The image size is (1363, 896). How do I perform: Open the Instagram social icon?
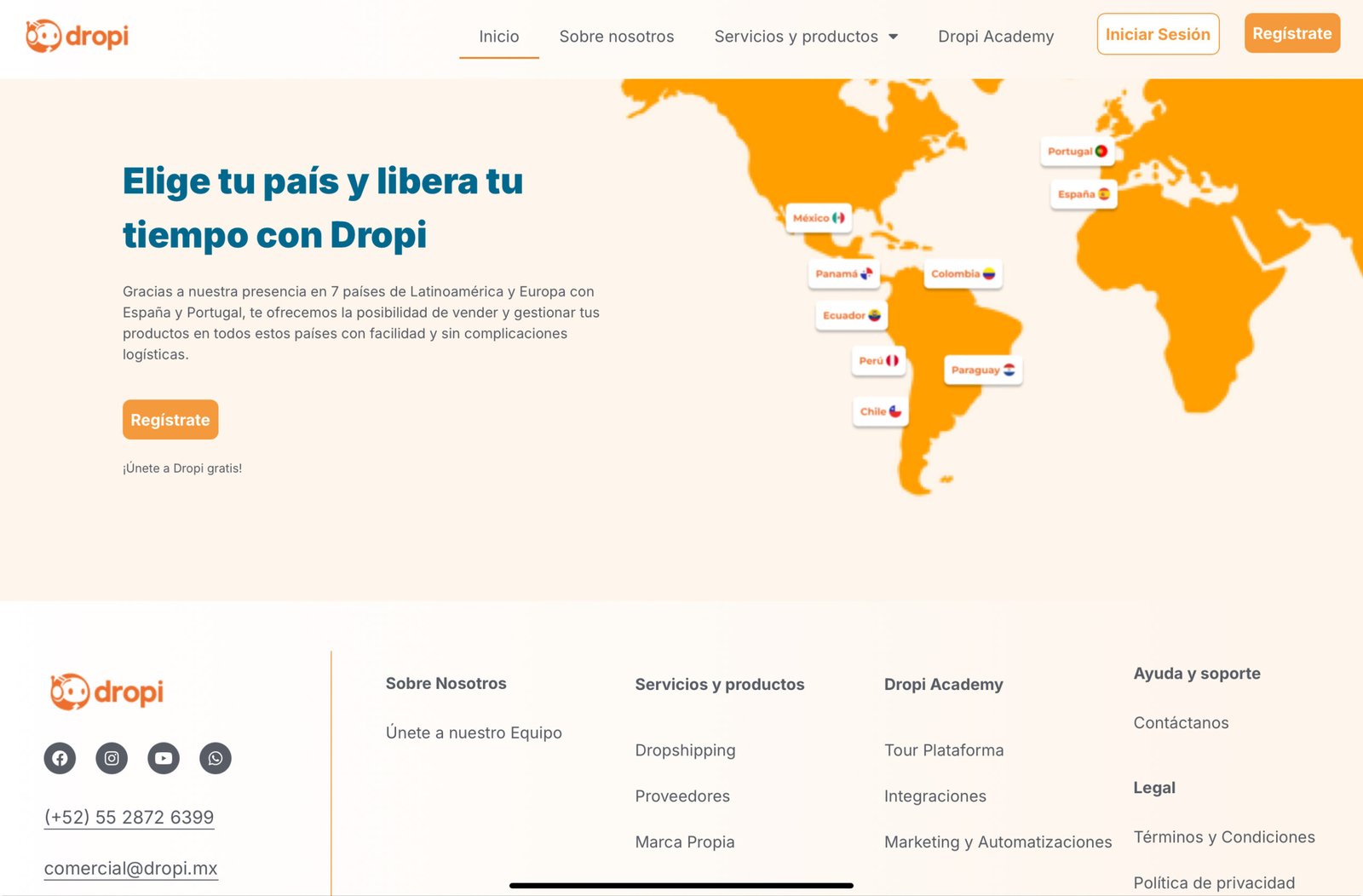(x=112, y=758)
